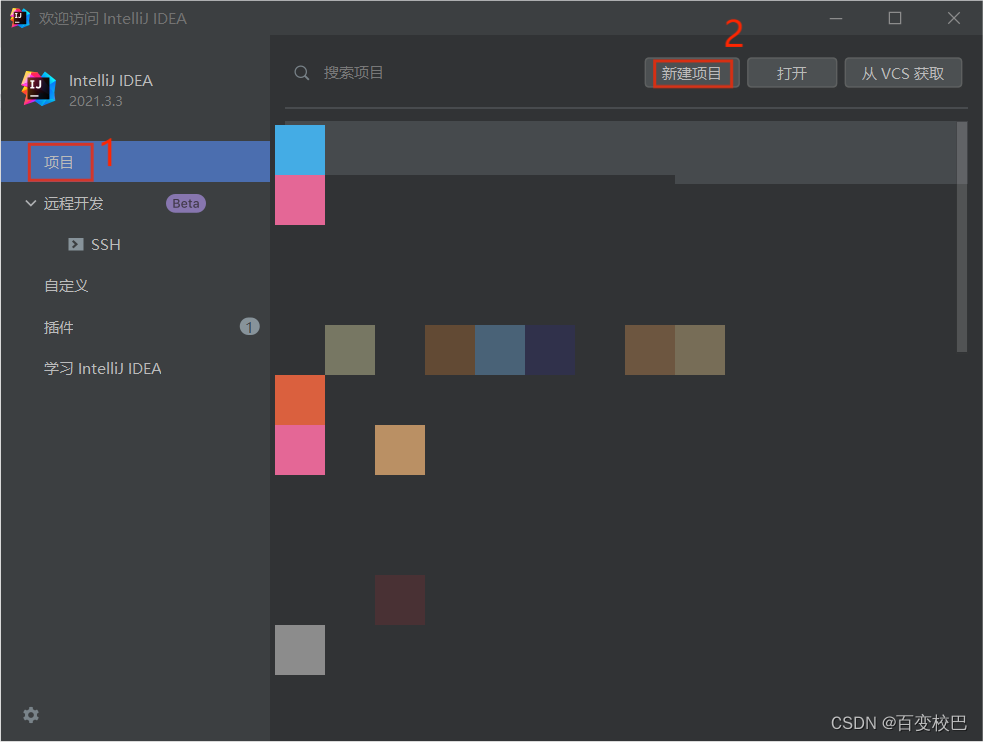Click the IntelliJ IDEA logo in sidebar
The height and width of the screenshot is (742, 983).
coord(38,88)
